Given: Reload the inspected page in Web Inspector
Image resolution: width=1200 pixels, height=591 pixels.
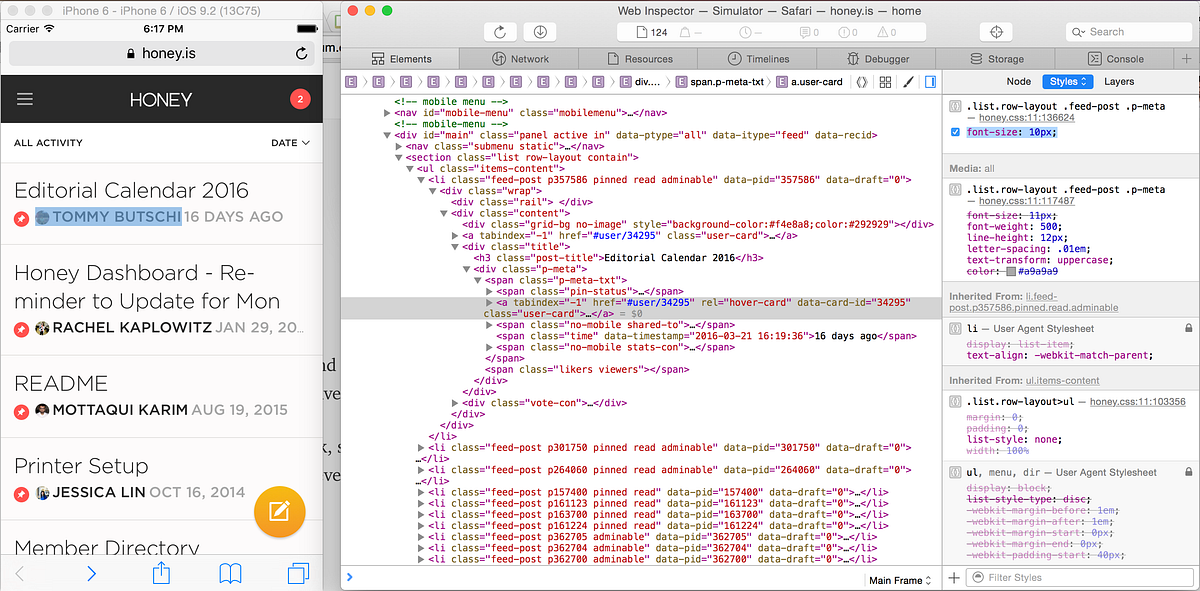Looking at the screenshot, I should coord(500,32).
